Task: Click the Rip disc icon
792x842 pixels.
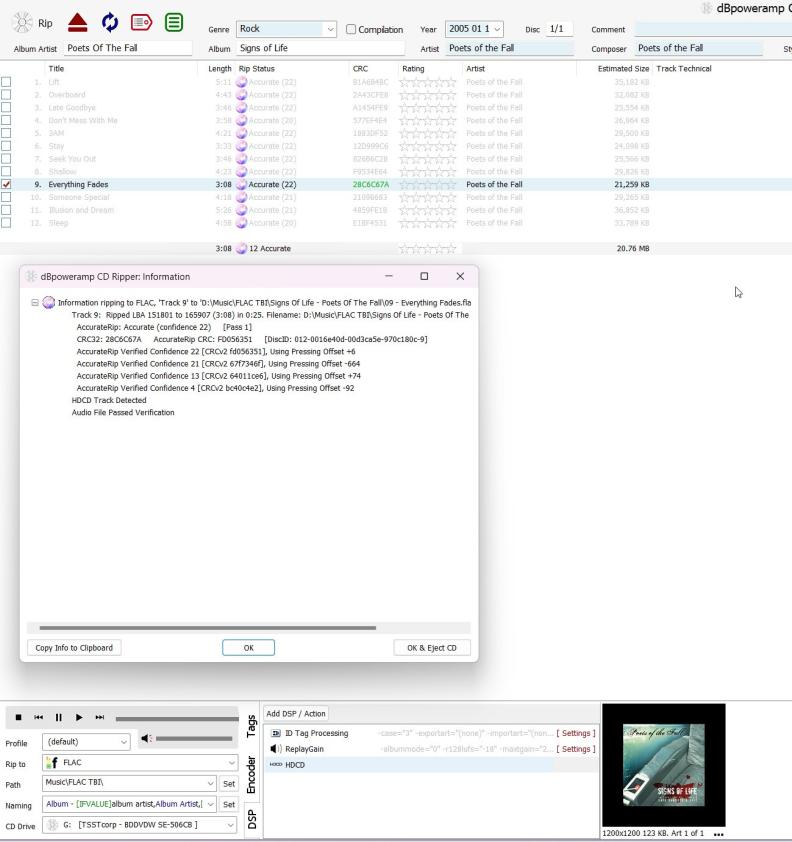Action: (x=22, y=23)
